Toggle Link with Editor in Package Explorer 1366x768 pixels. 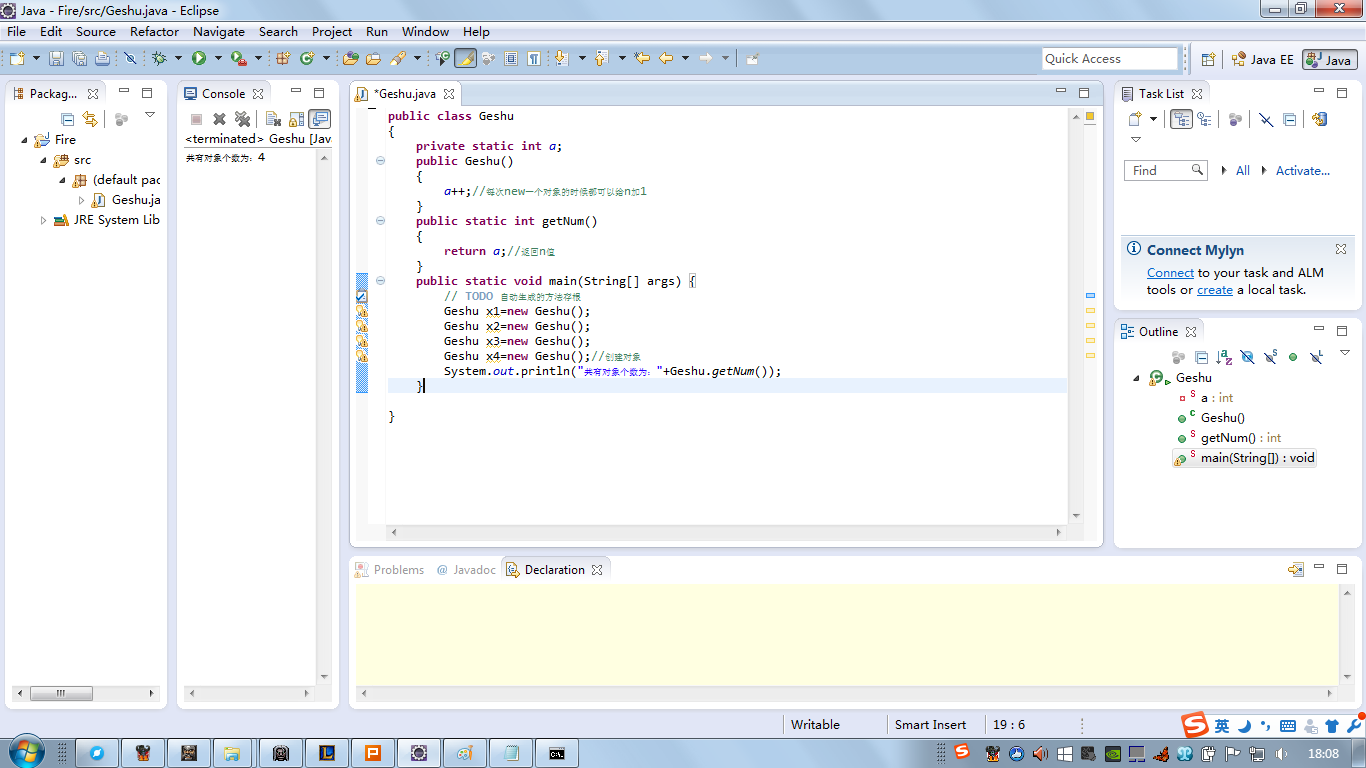(x=90, y=119)
